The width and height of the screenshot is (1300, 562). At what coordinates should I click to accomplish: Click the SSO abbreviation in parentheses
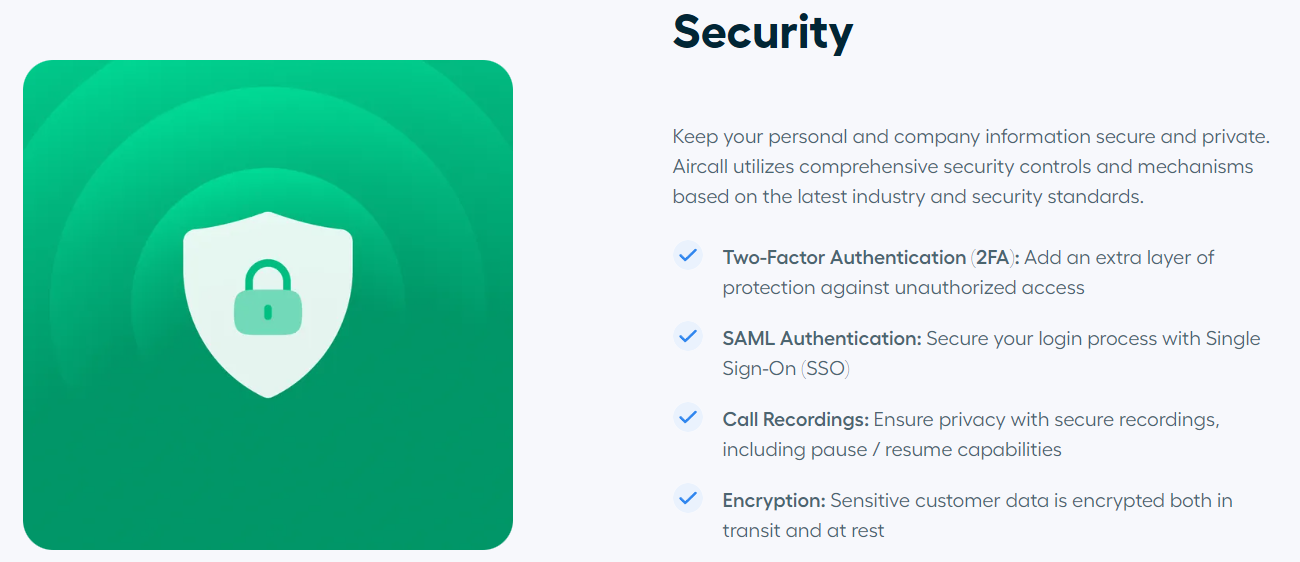point(826,369)
